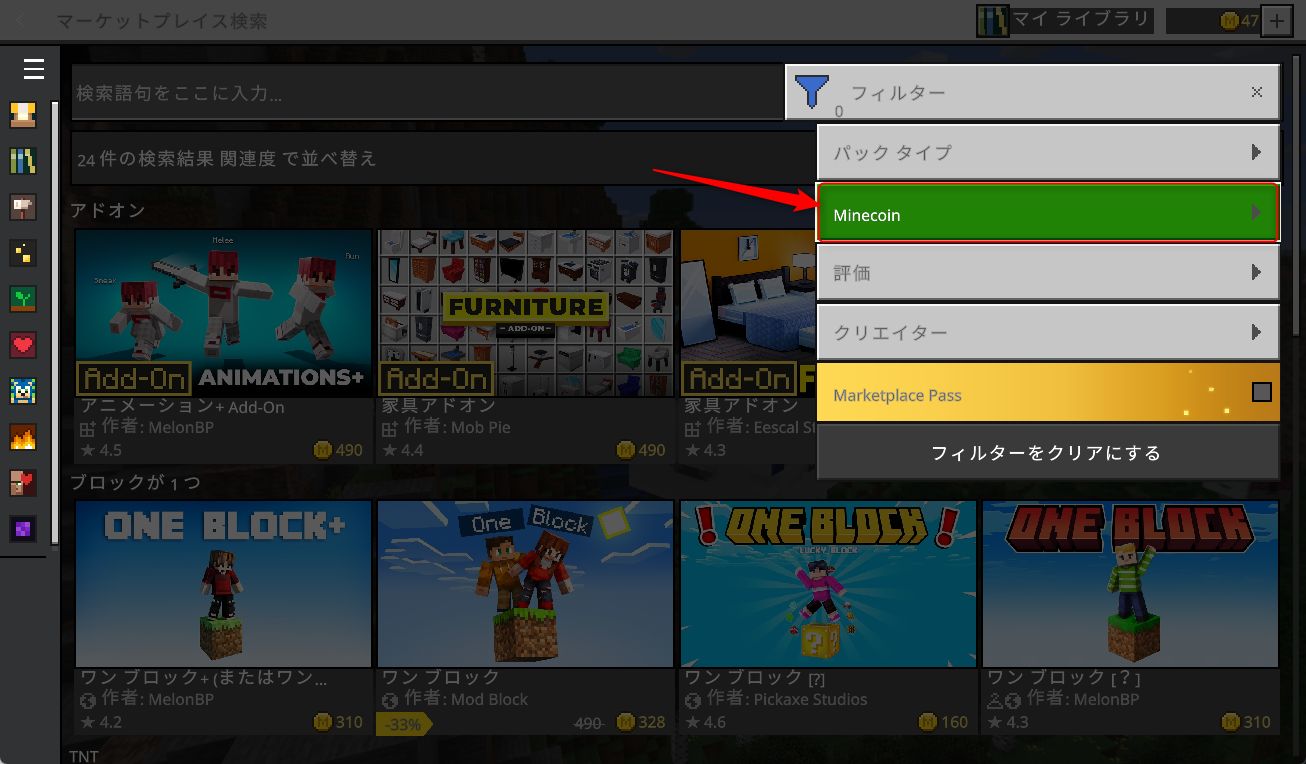Expand the Minecoin filter
This screenshot has height=764, width=1306.
click(1048, 213)
